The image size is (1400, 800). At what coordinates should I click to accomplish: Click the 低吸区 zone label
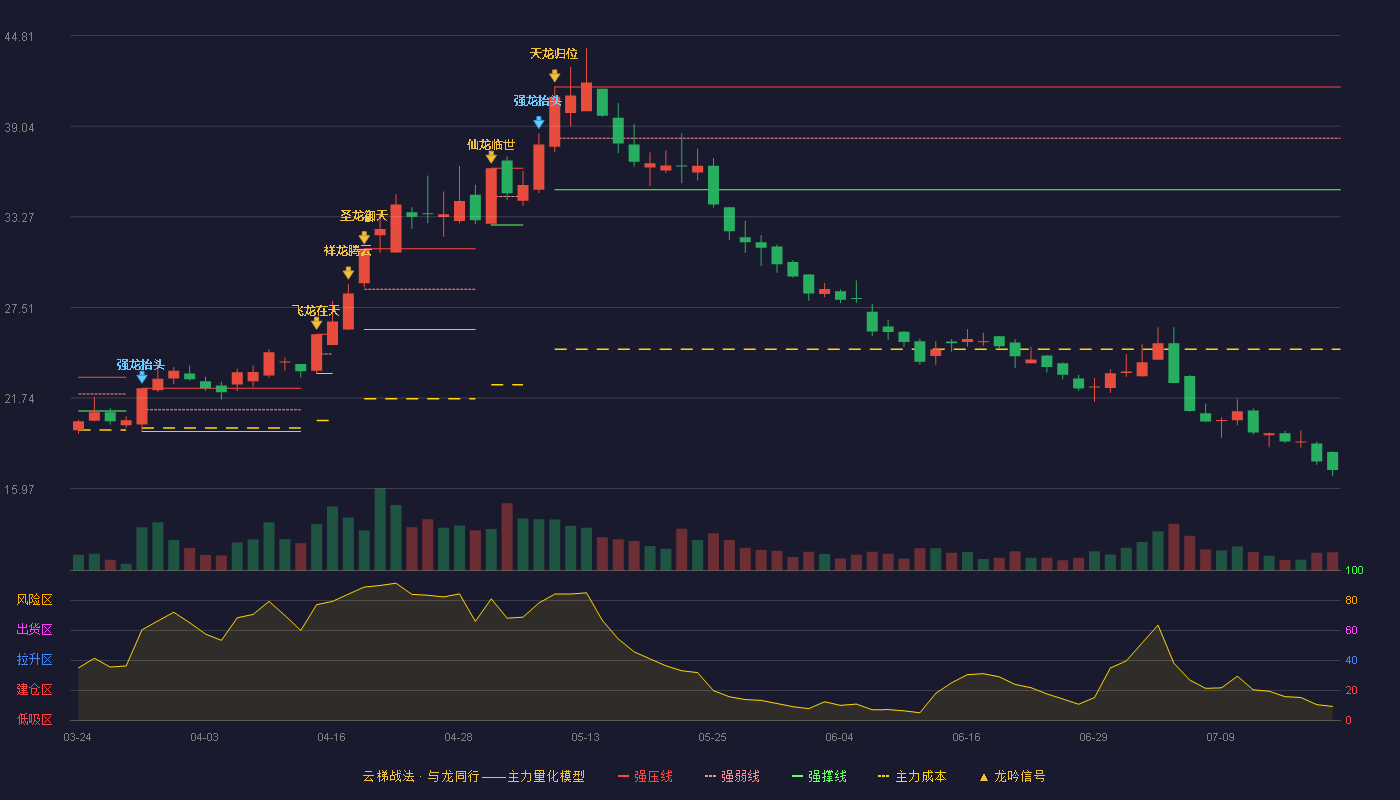click(x=34, y=719)
